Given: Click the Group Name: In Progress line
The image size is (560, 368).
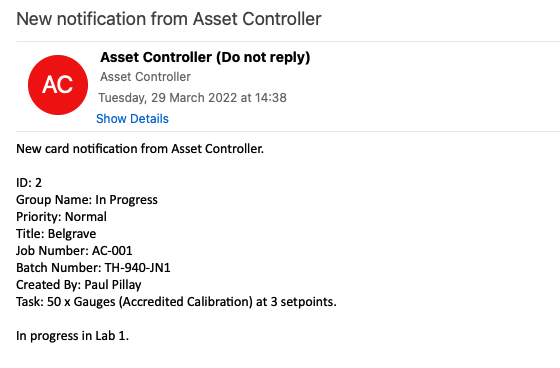Looking at the screenshot, I should click(x=87, y=200).
